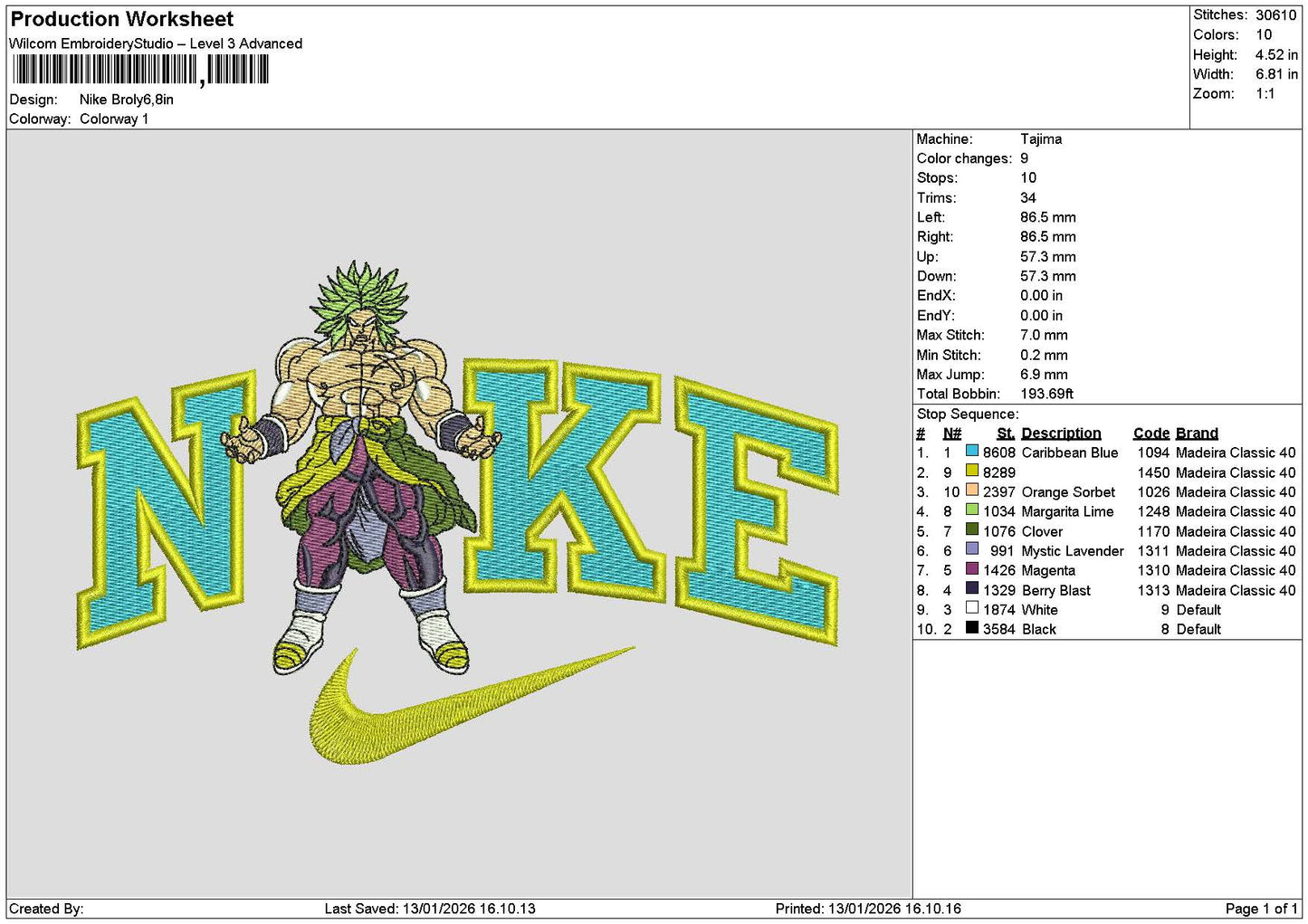Click code '1170' for the Clover row
1308x924 pixels.
tap(1153, 531)
